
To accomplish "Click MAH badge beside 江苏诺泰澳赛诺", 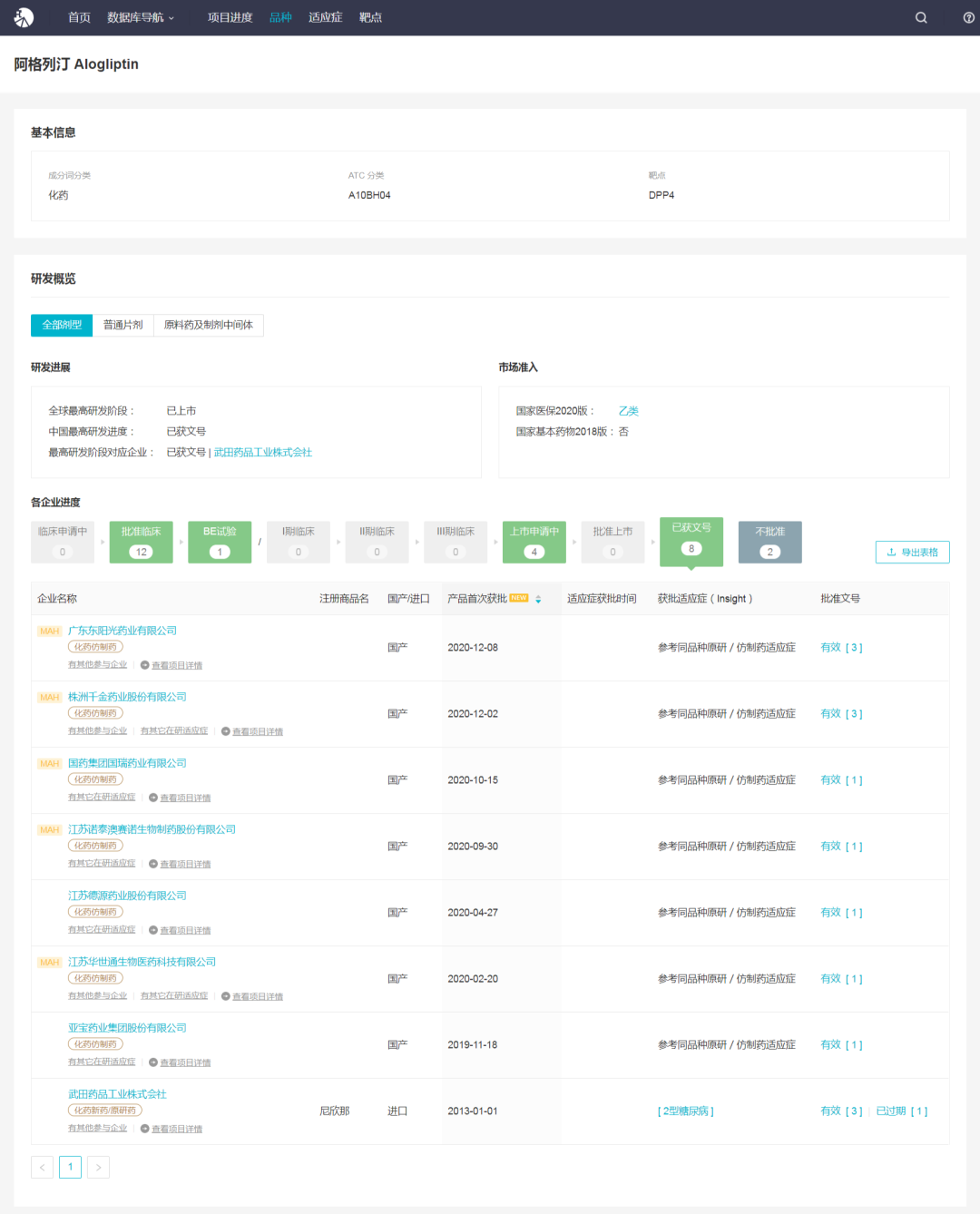I will (49, 829).
